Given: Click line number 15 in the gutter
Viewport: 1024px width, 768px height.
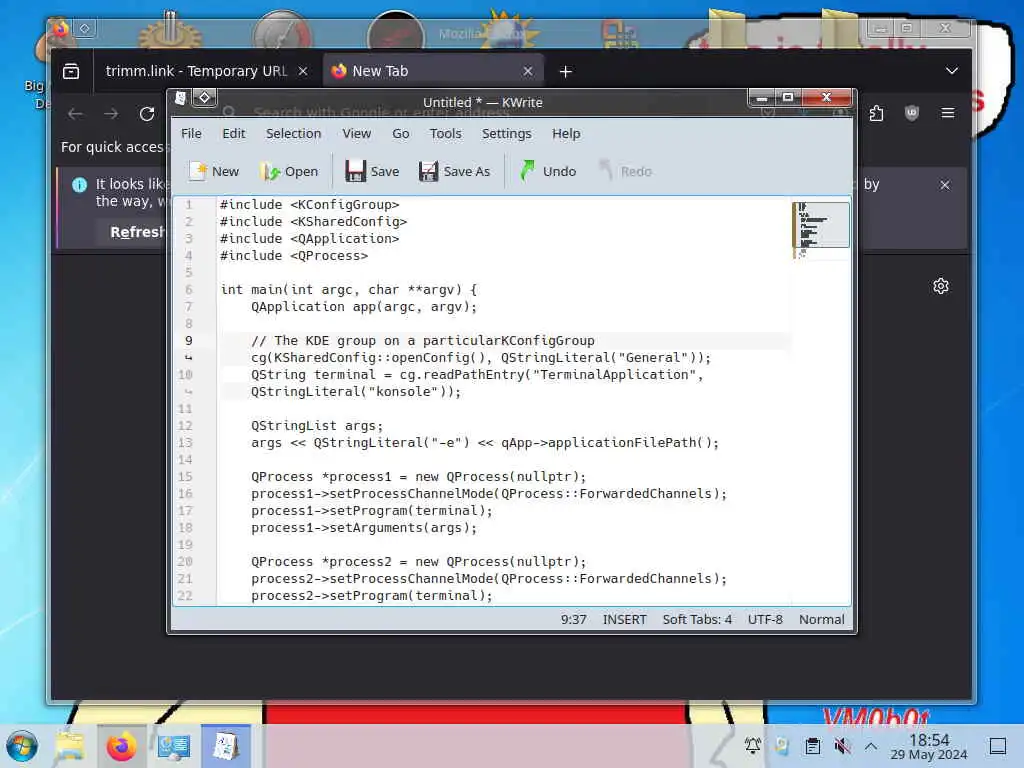Looking at the screenshot, I should click(x=185, y=477).
